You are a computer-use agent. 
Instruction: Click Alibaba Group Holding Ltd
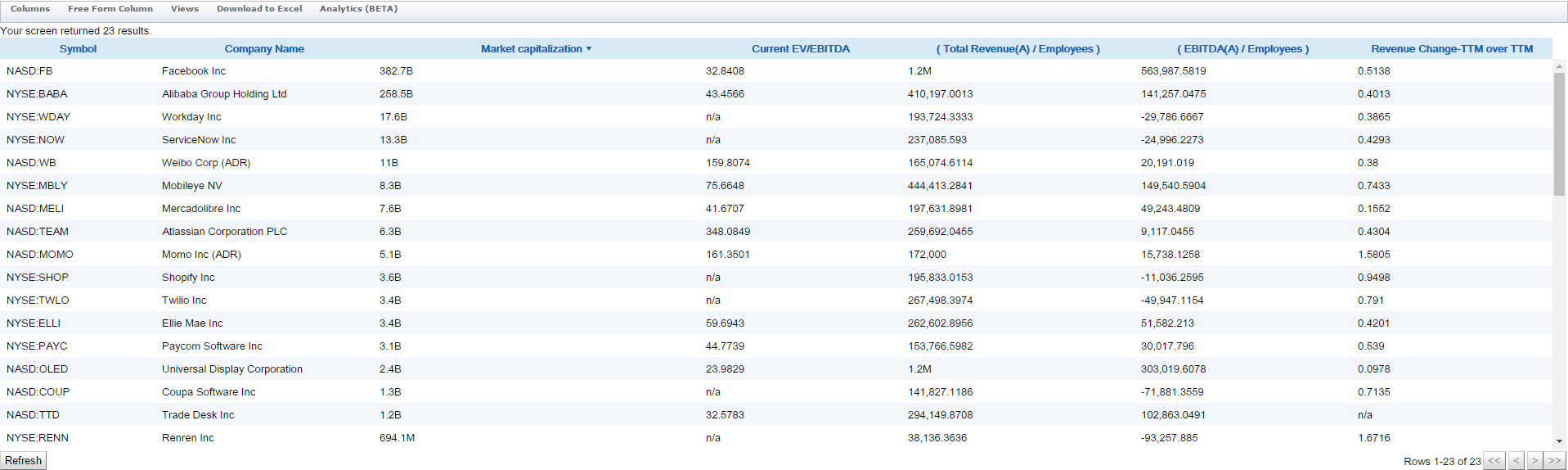click(x=224, y=94)
